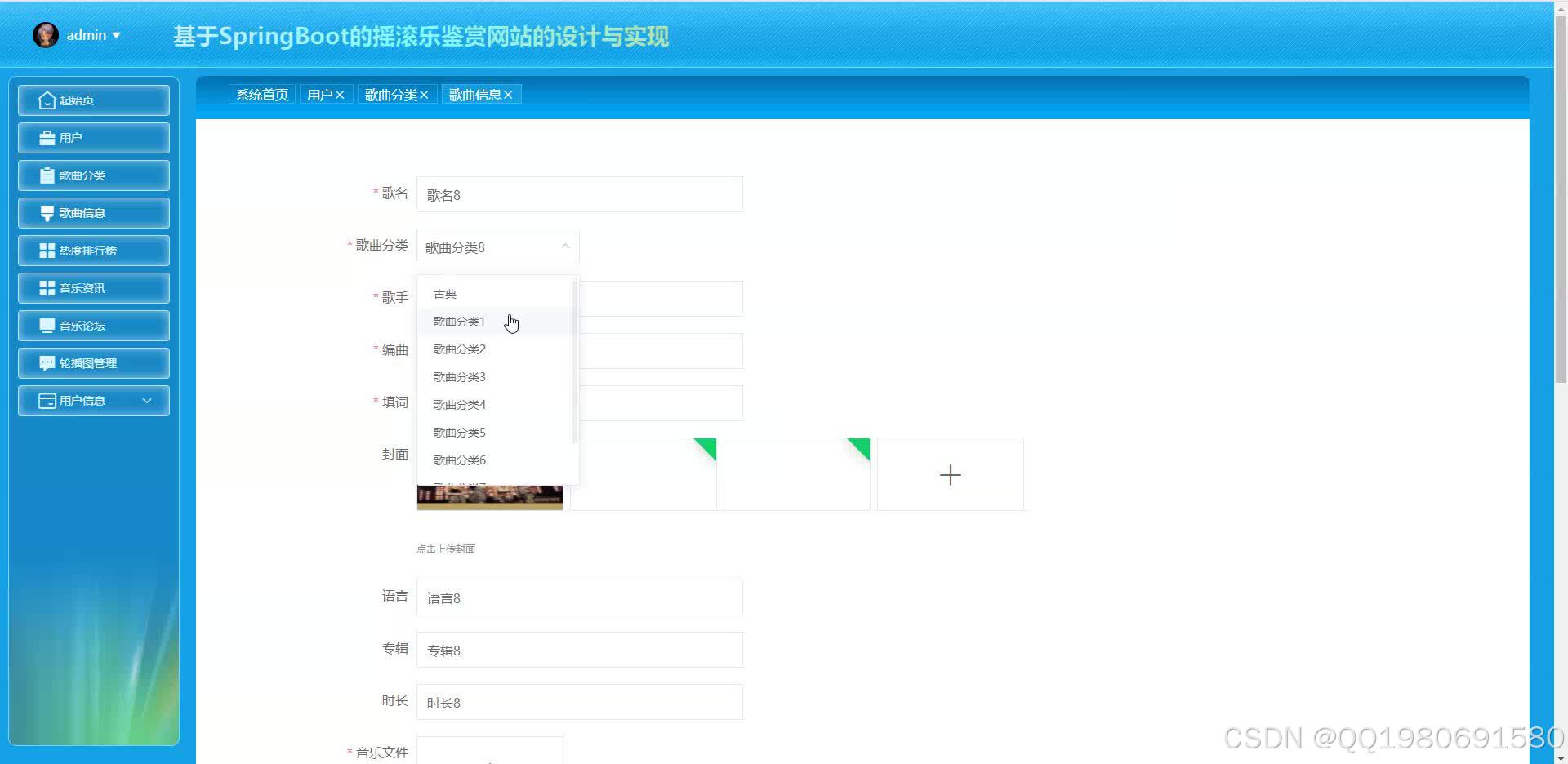Click 点击上传封面 upload link
The image size is (1568, 764).
[x=446, y=549]
